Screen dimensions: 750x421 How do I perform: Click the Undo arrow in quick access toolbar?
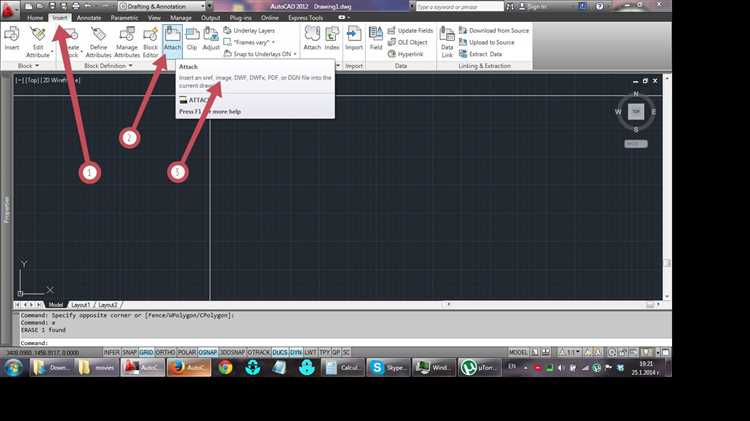click(88, 6)
